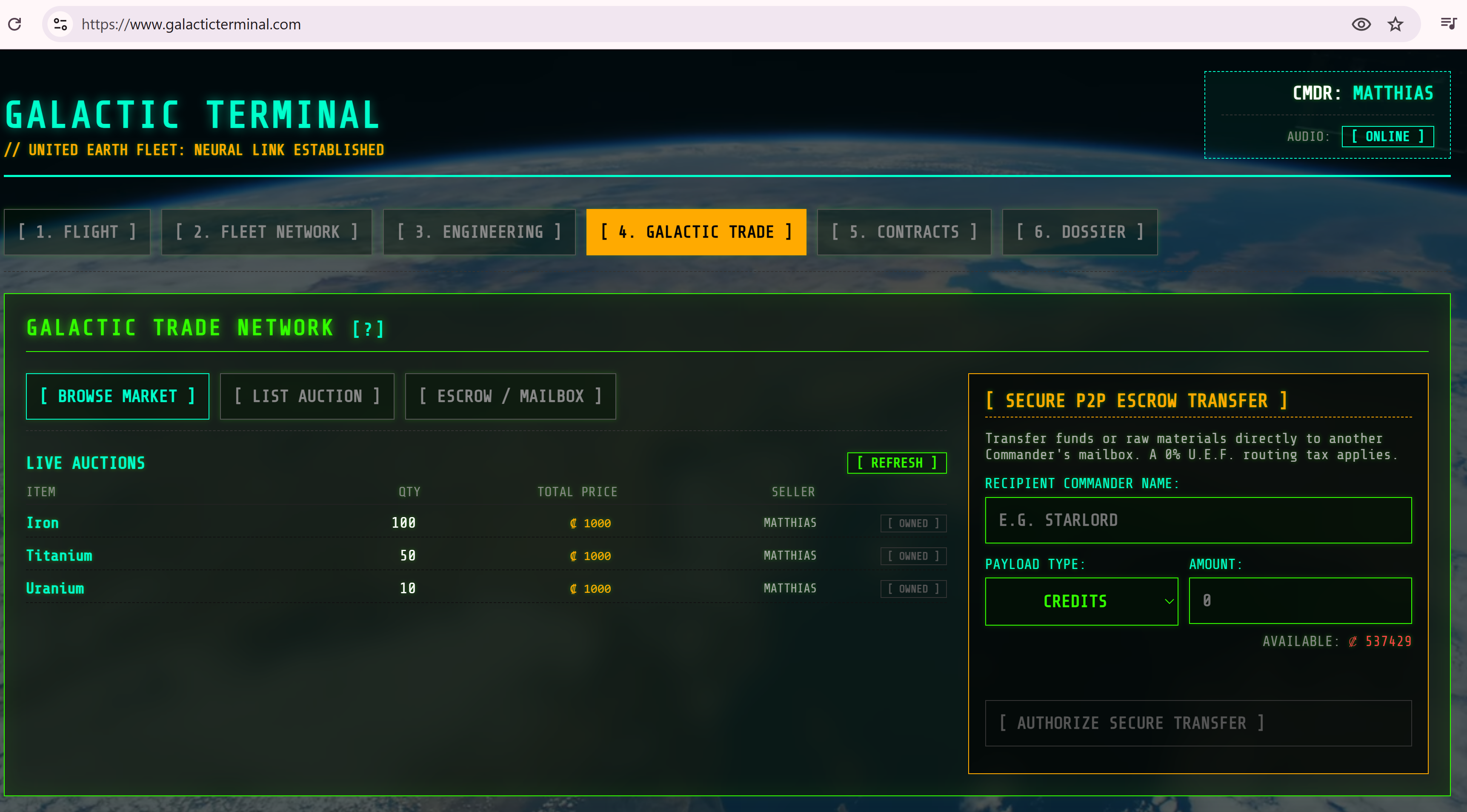The height and width of the screenshot is (812, 1467).
Task: Open the [?] help next to Galactic Trade Network
Action: coord(368,329)
